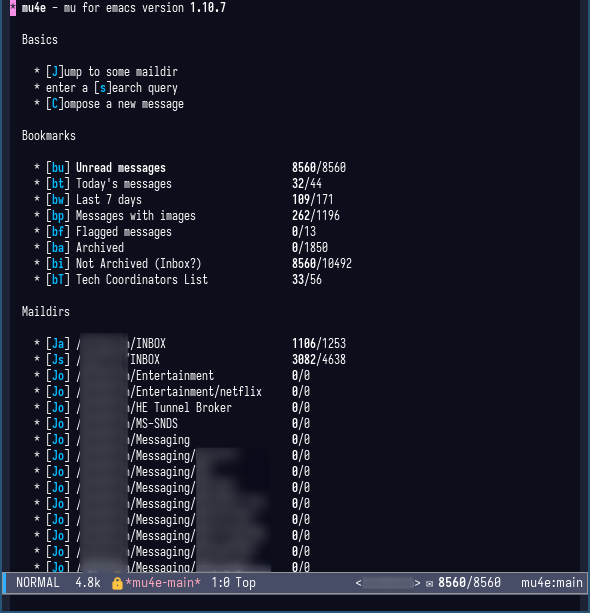Viewport: 590px width, 613px height.
Task: Click the pink cursor at buffer start
Action: [13, 8]
